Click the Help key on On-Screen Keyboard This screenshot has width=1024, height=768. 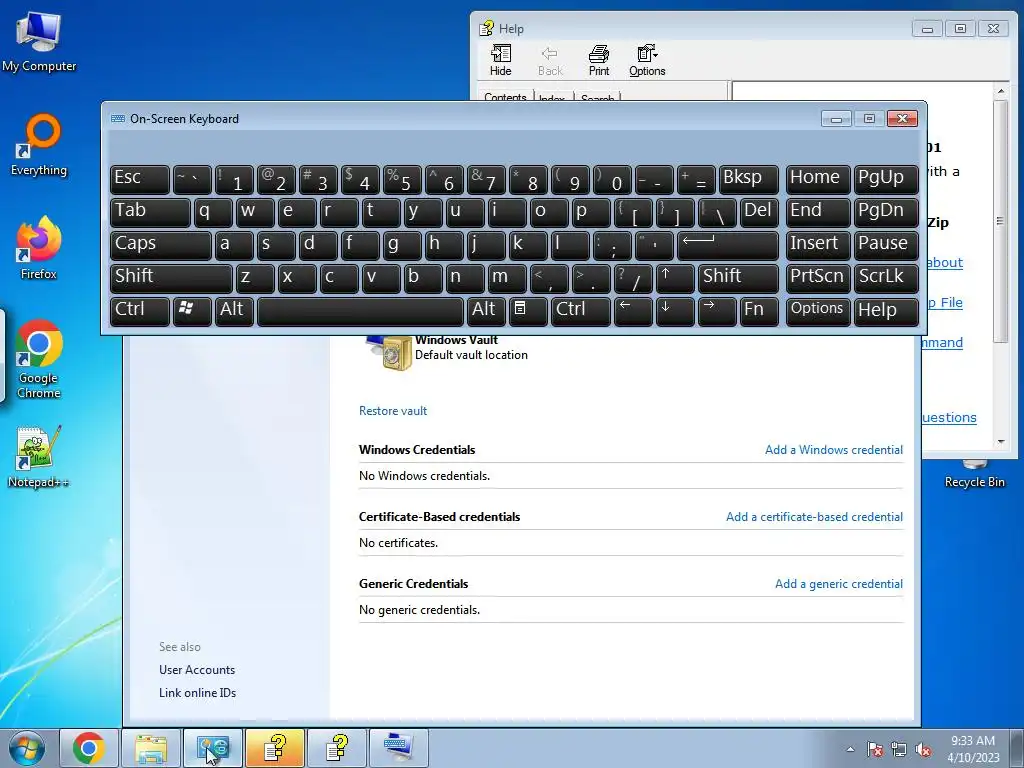pos(886,311)
